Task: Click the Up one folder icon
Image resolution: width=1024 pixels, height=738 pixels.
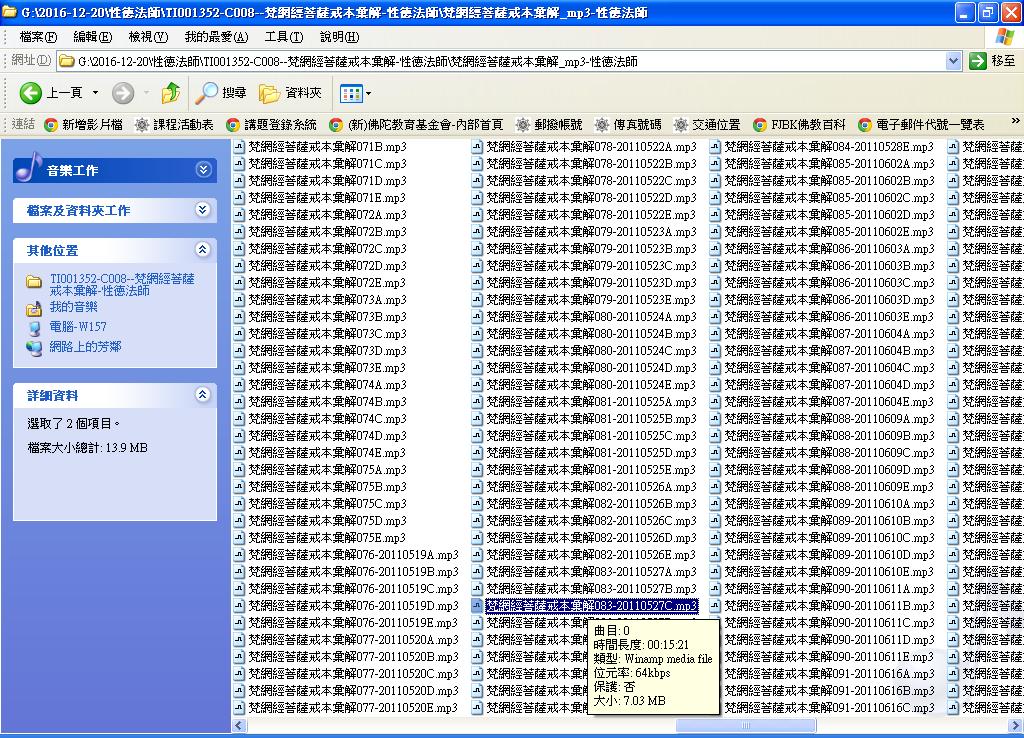Action: (x=171, y=93)
